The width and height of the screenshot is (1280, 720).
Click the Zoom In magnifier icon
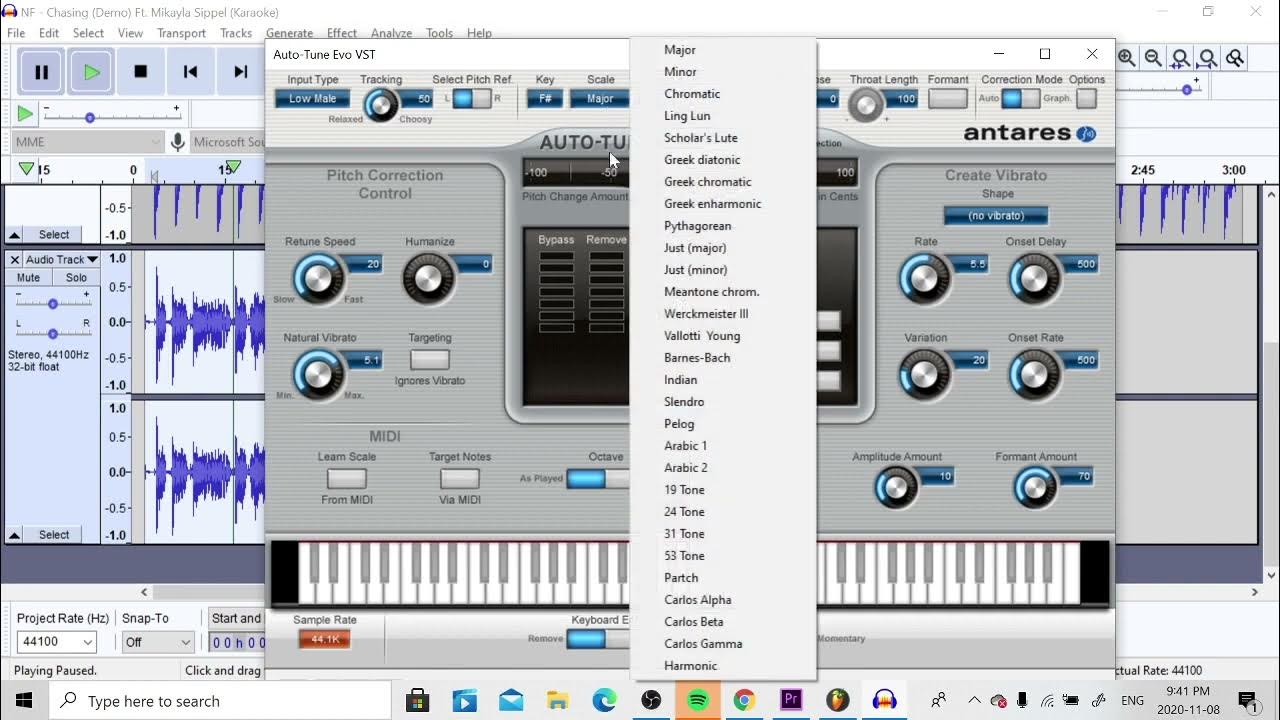tap(1126, 58)
